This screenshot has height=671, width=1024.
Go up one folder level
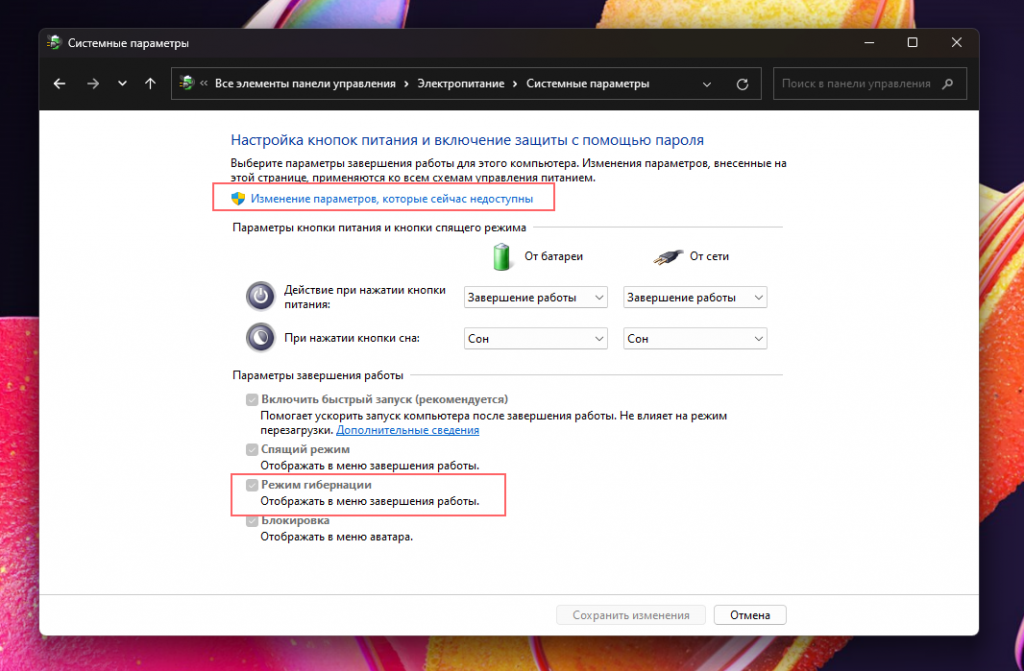(150, 84)
